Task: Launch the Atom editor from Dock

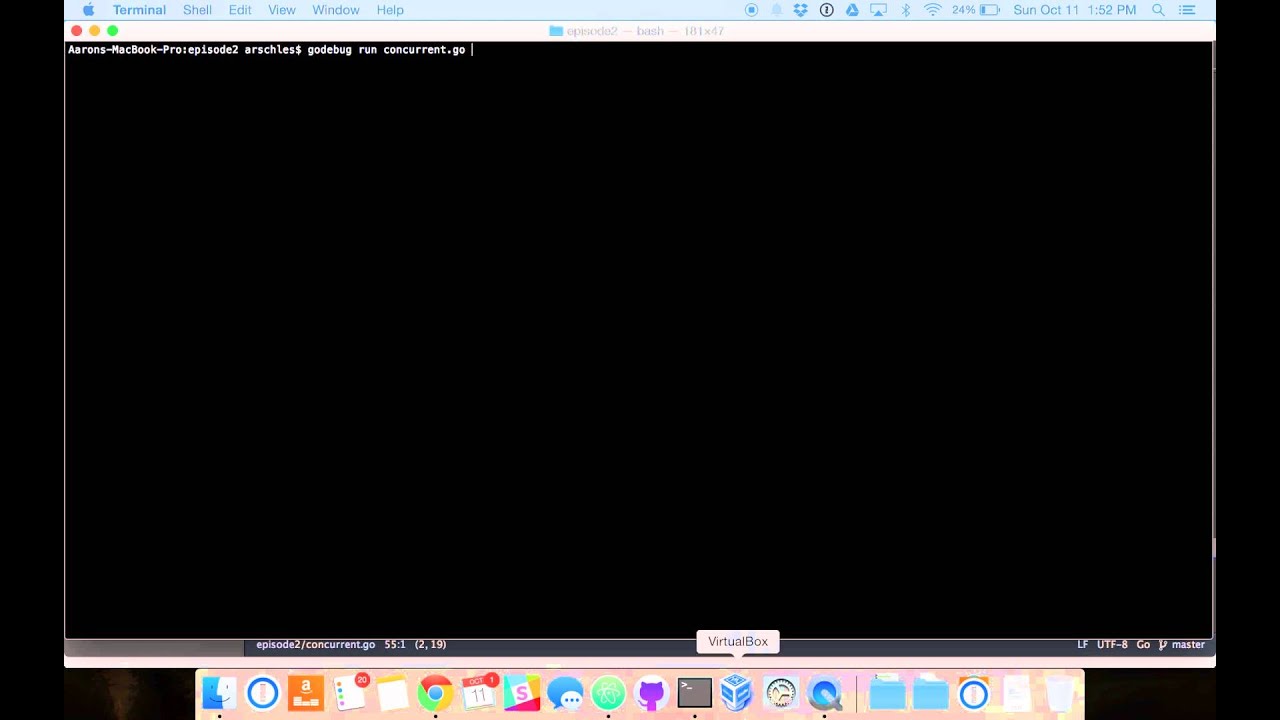Action: click(608, 693)
